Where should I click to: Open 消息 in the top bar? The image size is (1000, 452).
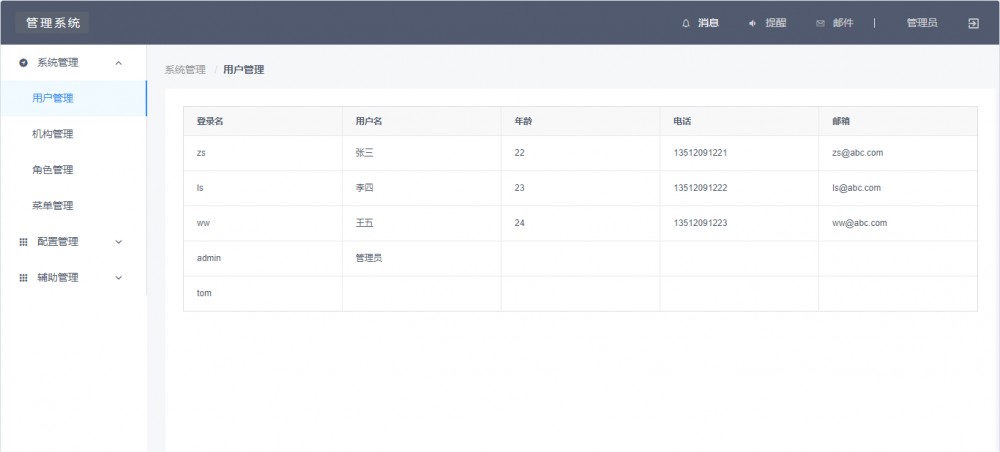click(708, 23)
